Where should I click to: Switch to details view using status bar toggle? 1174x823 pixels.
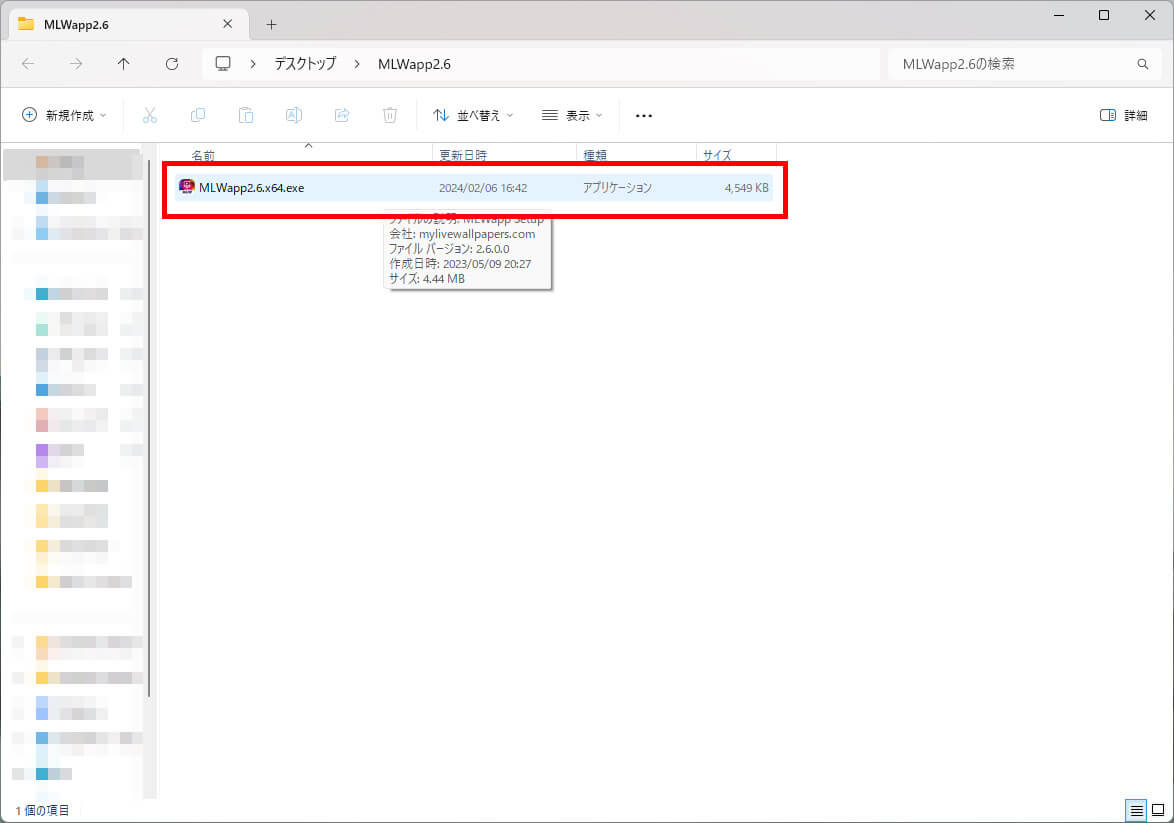1136,810
